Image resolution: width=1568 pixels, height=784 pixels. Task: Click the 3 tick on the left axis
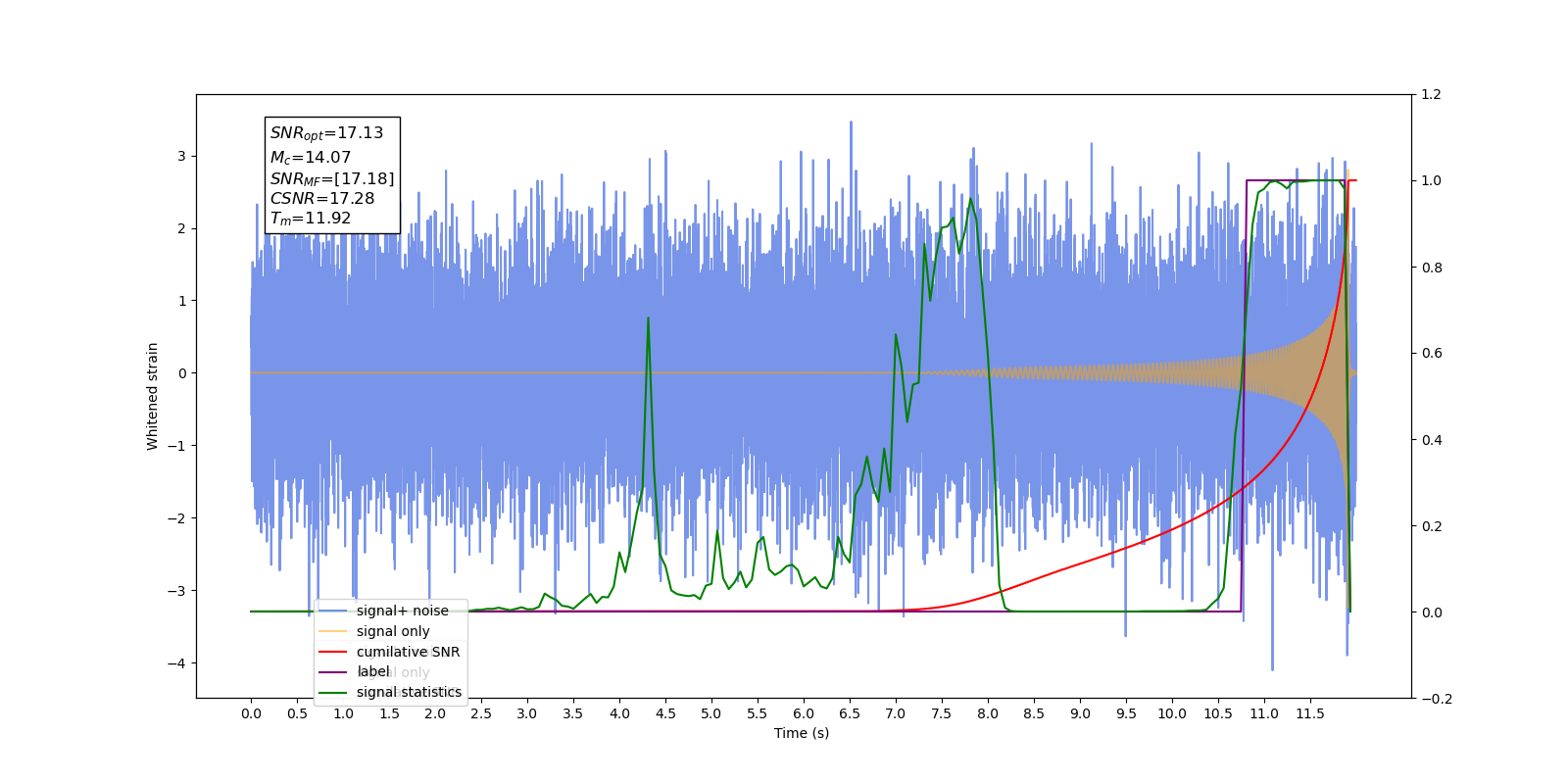click(x=181, y=156)
